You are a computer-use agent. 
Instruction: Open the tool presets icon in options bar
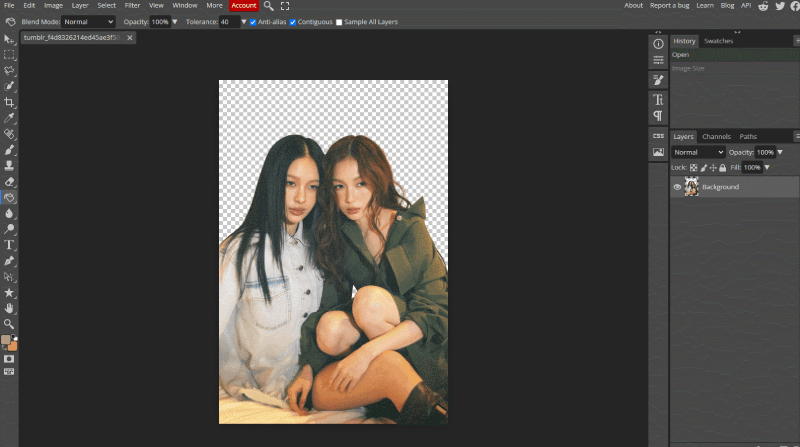coord(10,21)
